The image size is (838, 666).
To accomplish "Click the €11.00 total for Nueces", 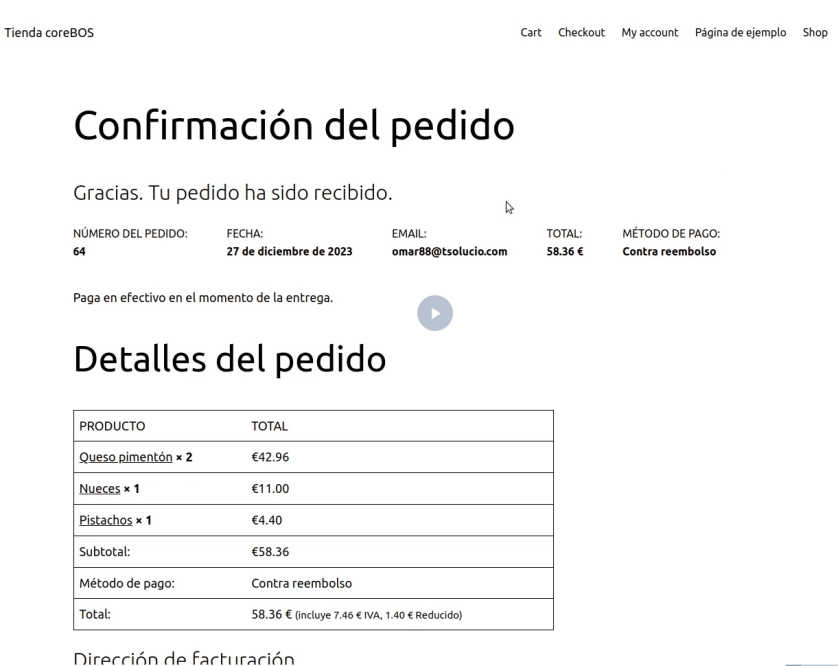I will 269,489.
